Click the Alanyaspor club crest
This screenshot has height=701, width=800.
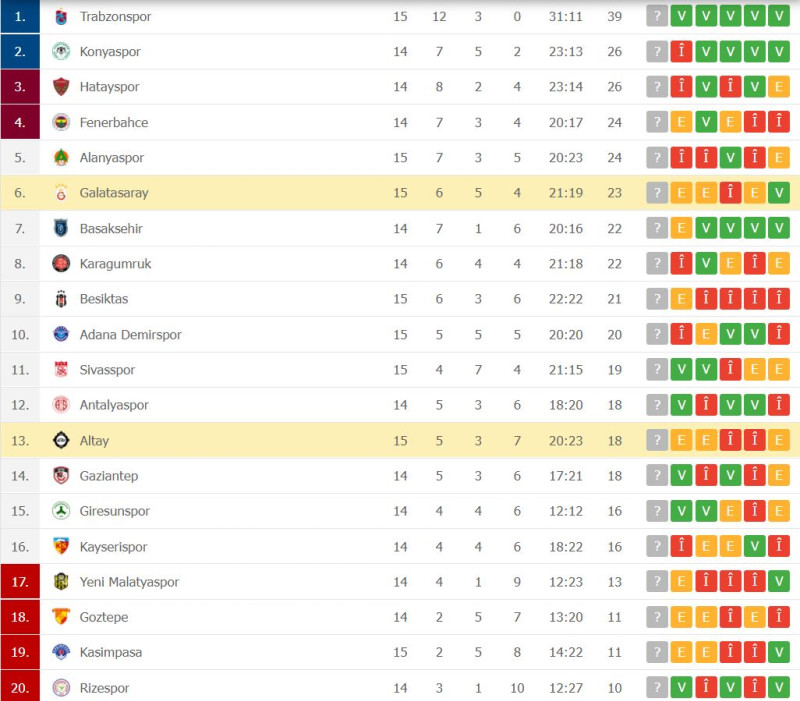point(61,158)
